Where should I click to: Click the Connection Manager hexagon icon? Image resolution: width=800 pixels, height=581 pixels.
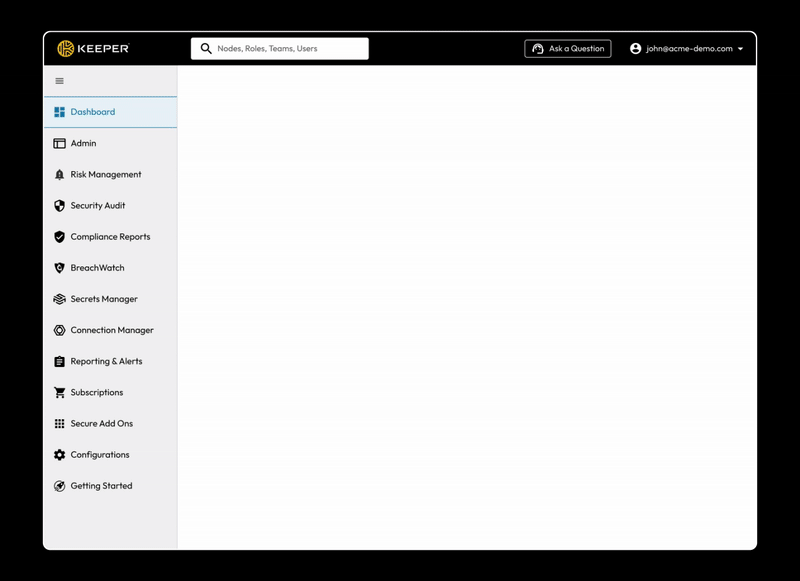(x=60, y=330)
